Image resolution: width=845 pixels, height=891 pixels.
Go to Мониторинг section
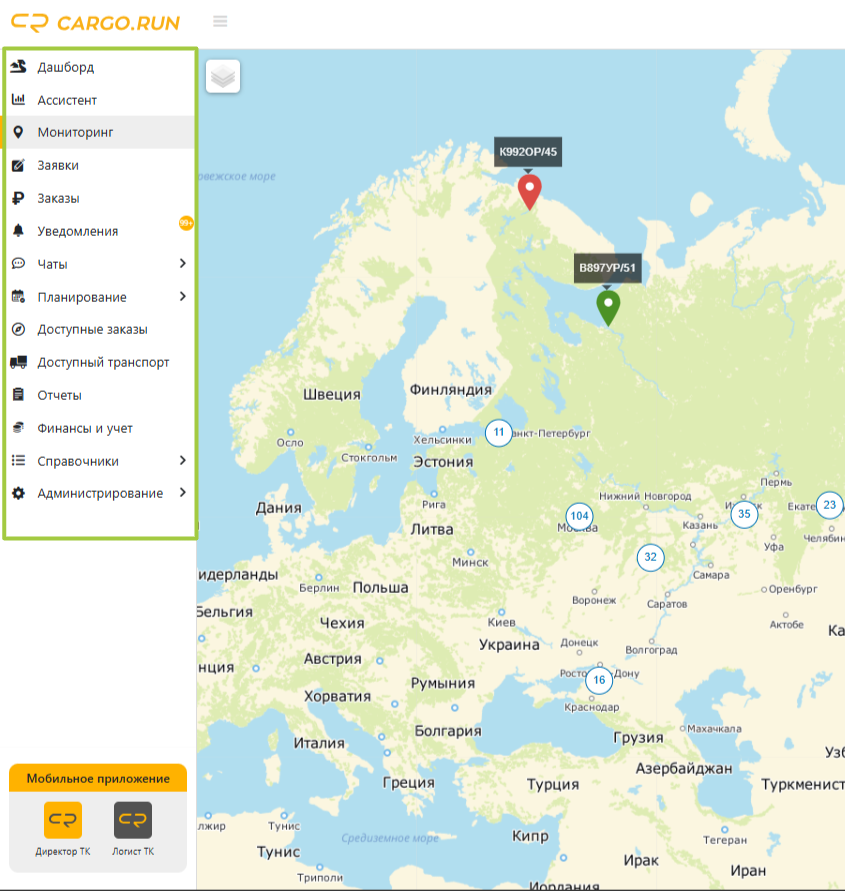click(100, 132)
